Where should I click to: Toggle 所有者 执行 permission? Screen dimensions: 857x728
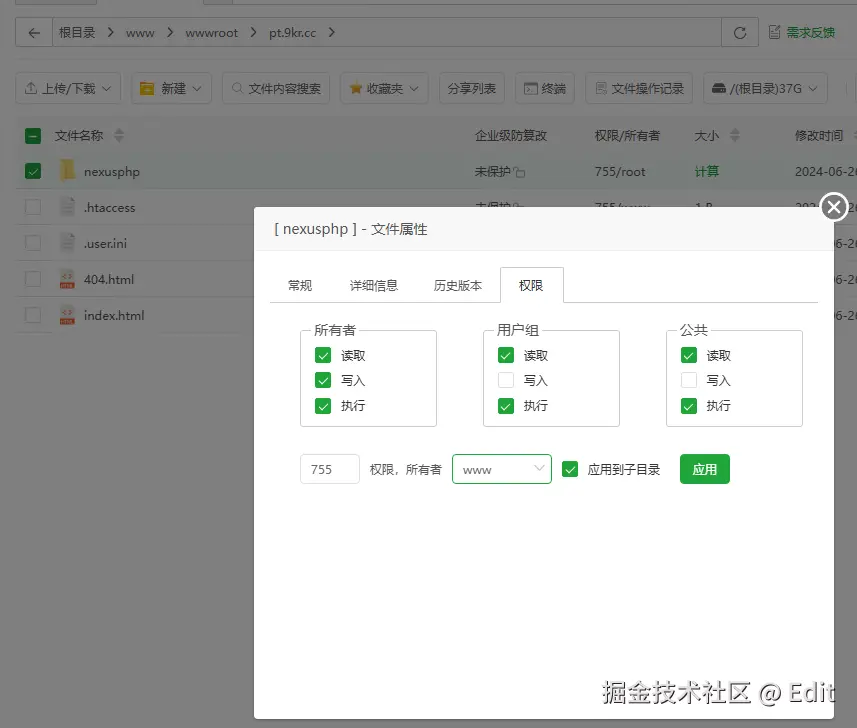[x=323, y=406]
